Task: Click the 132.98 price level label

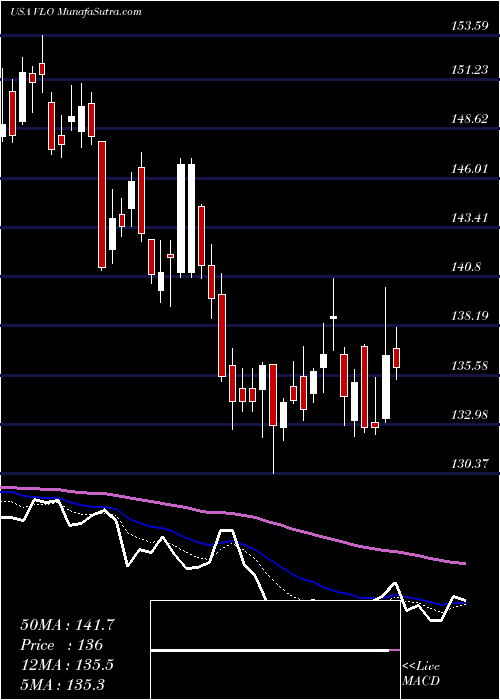Action: (469, 415)
